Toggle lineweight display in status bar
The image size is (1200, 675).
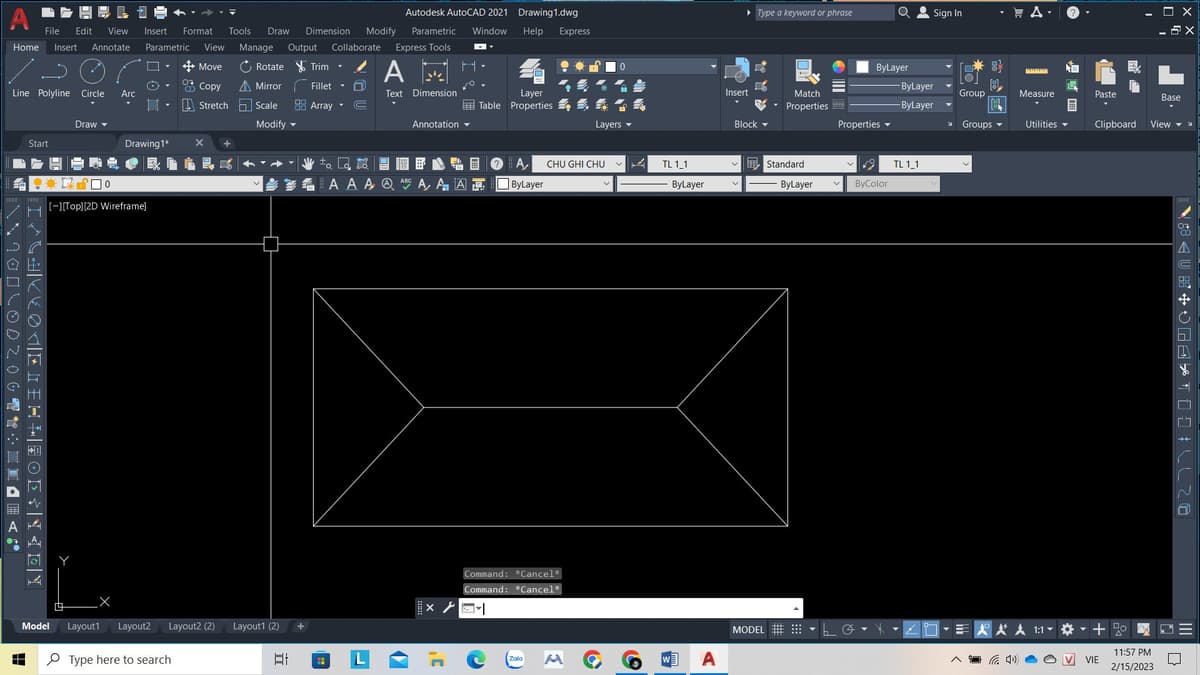pyautogui.click(x=961, y=630)
